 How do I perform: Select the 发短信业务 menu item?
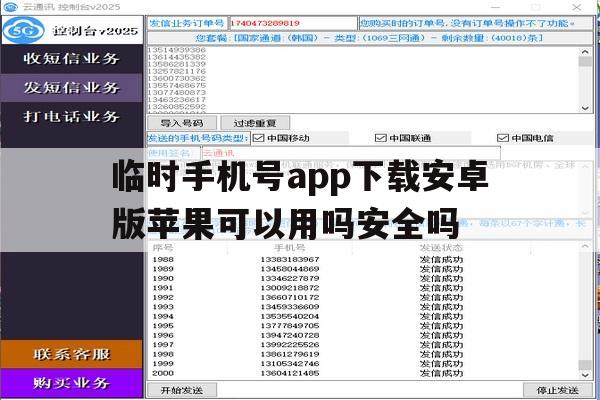click(72, 88)
